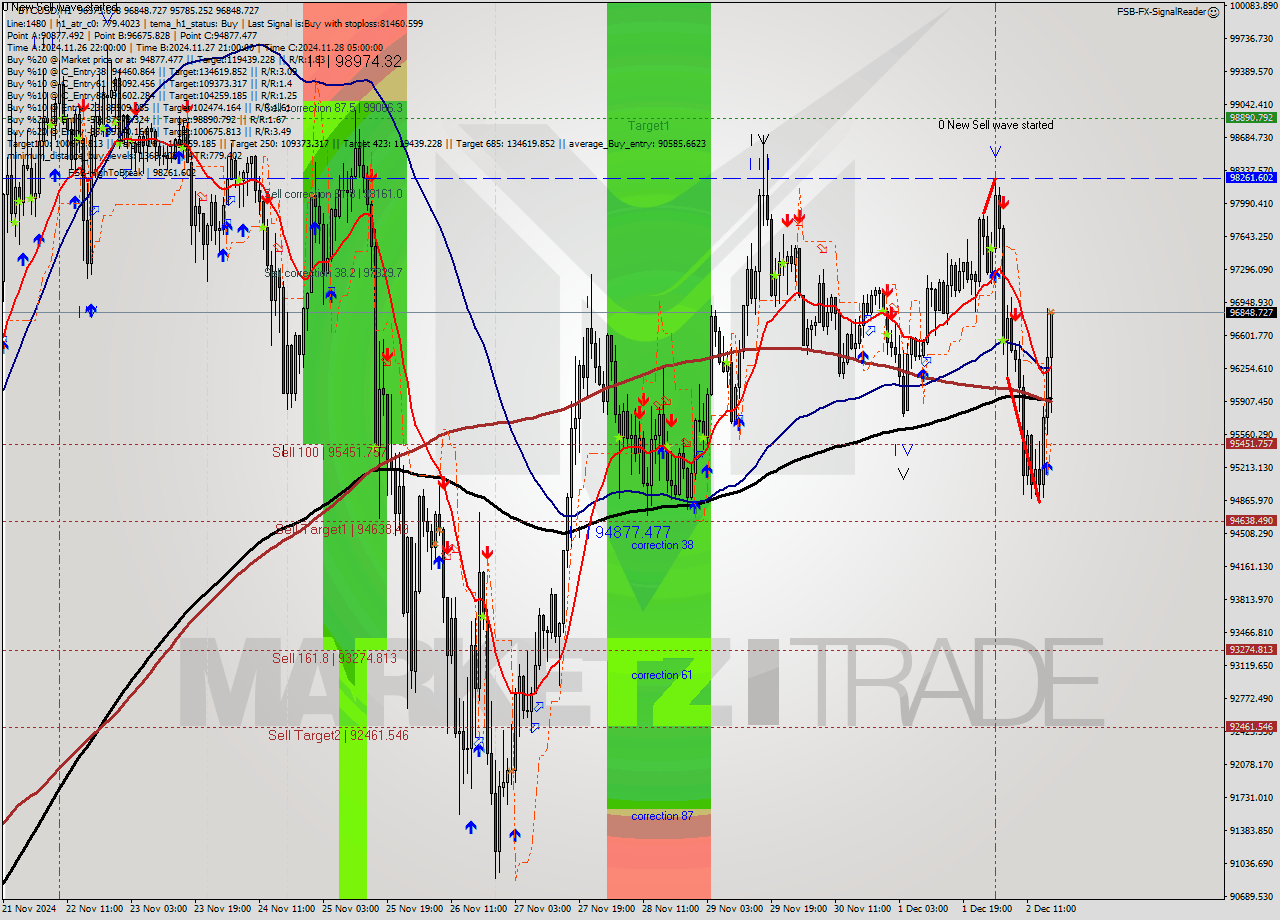Click the "2 Dec 11:00" time axis label
The image size is (1280, 920).
(x=1051, y=909)
